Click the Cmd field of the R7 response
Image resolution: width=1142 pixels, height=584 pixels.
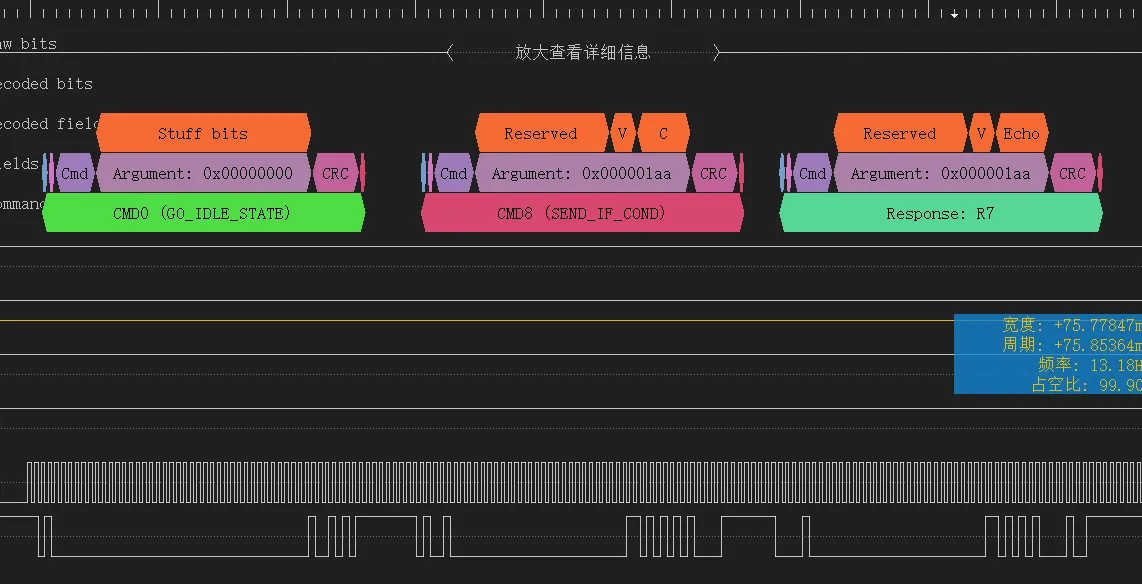pyautogui.click(x=813, y=173)
